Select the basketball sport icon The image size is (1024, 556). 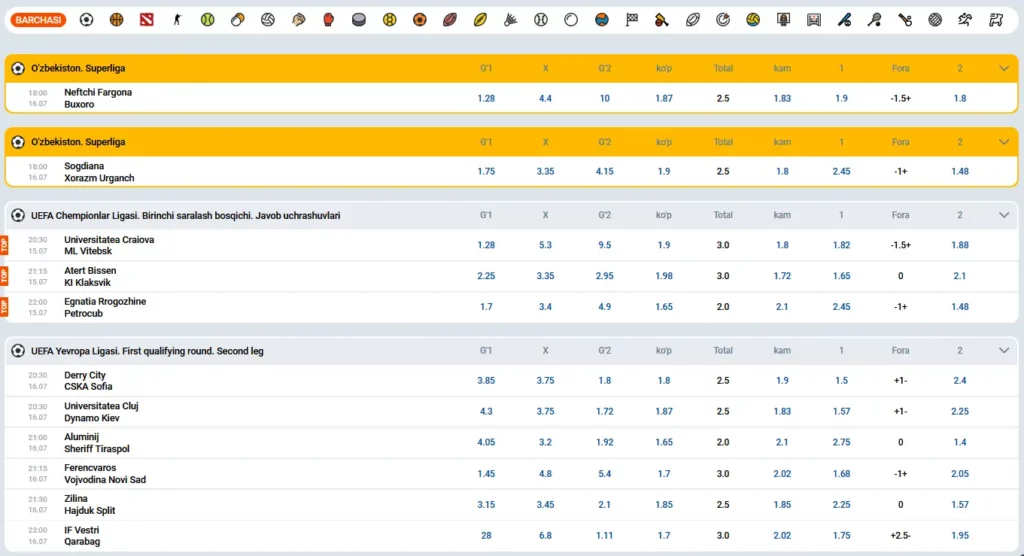pyautogui.click(x=116, y=20)
